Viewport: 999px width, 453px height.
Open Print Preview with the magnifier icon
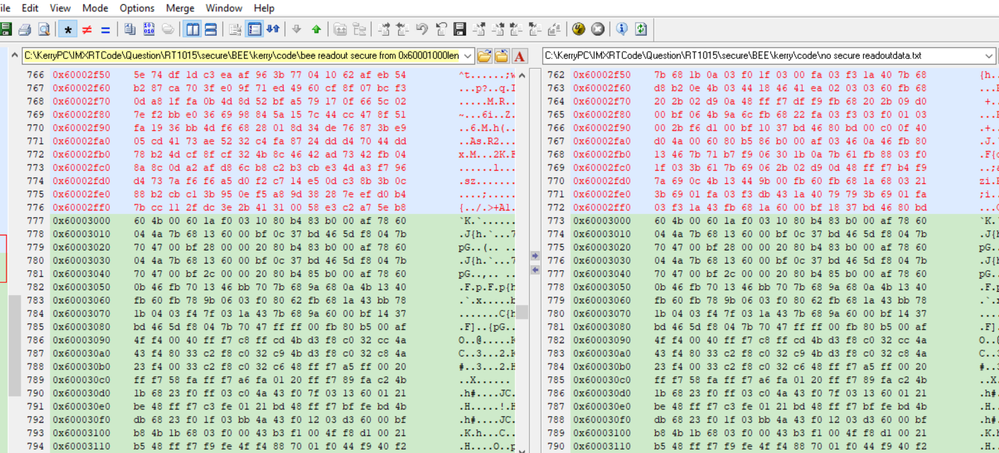click(43, 29)
